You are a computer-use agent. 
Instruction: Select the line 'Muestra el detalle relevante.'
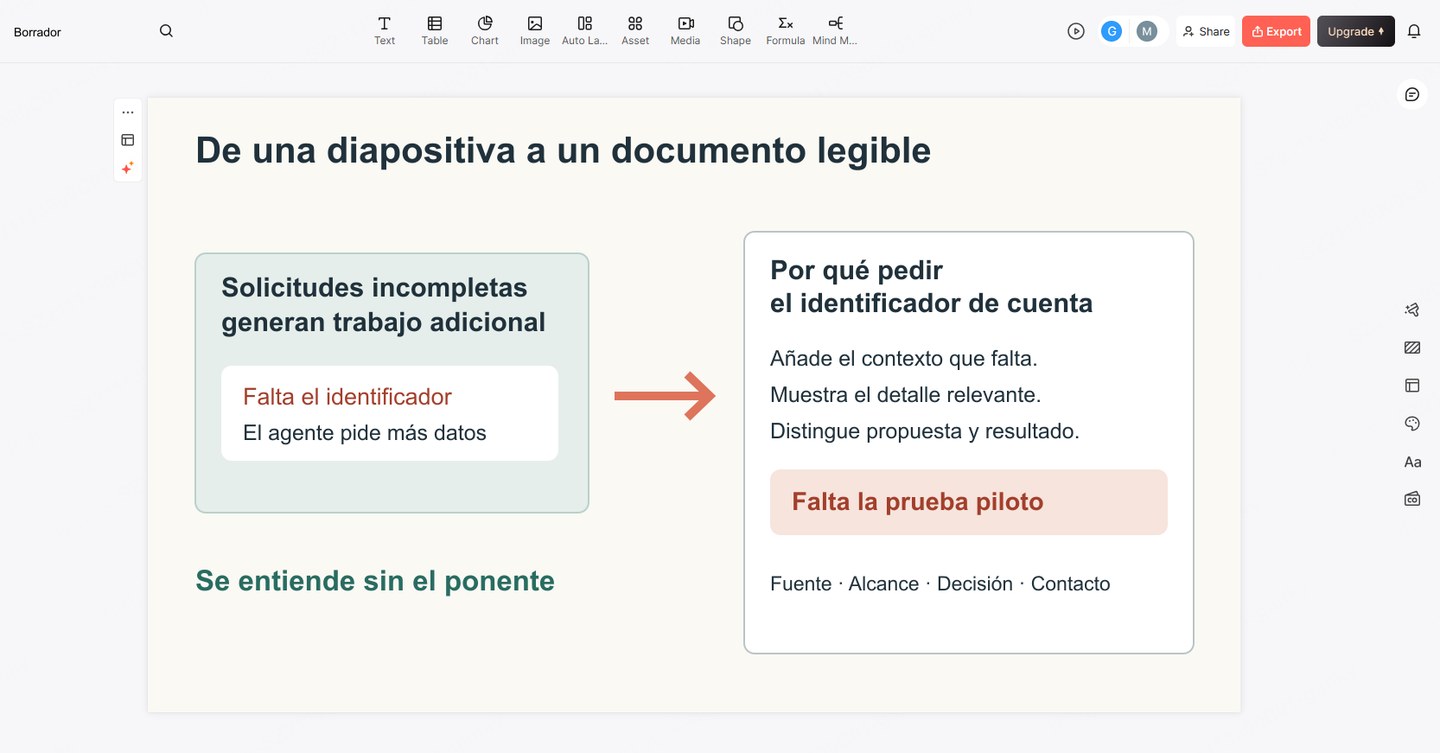click(x=906, y=395)
